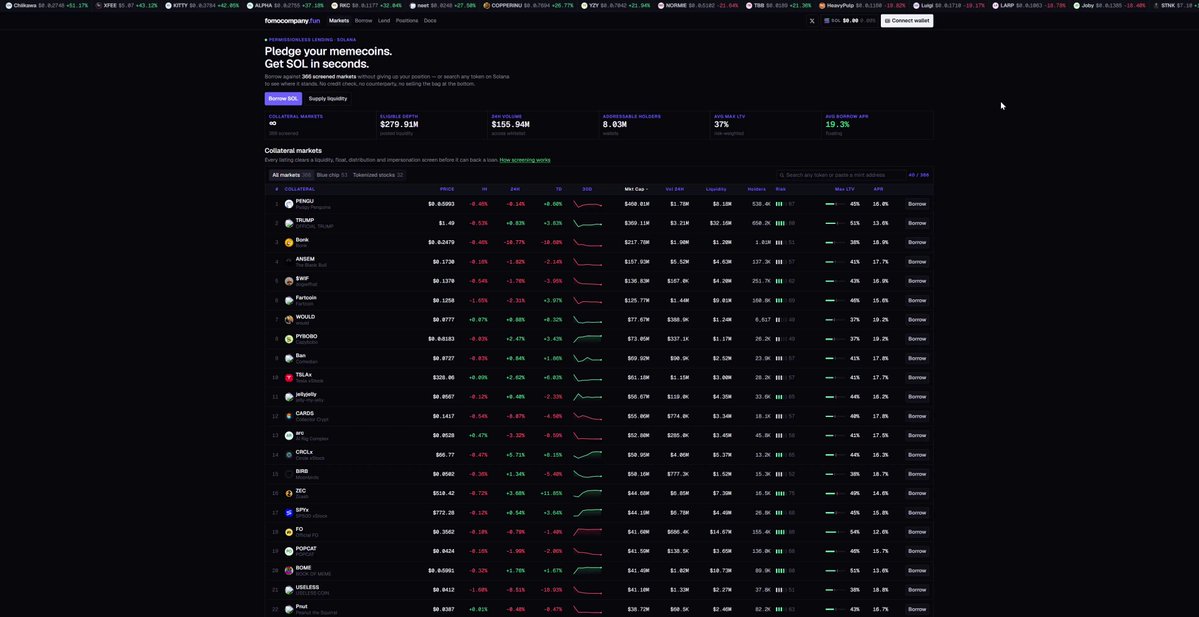The image size is (1199, 617).
Task: Click the Bonk token logo
Action: pyautogui.click(x=289, y=242)
